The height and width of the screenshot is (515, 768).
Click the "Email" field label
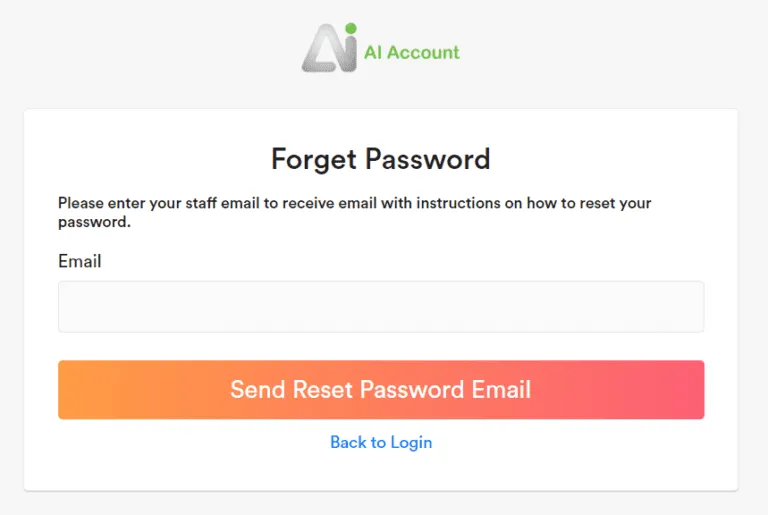[x=80, y=261]
